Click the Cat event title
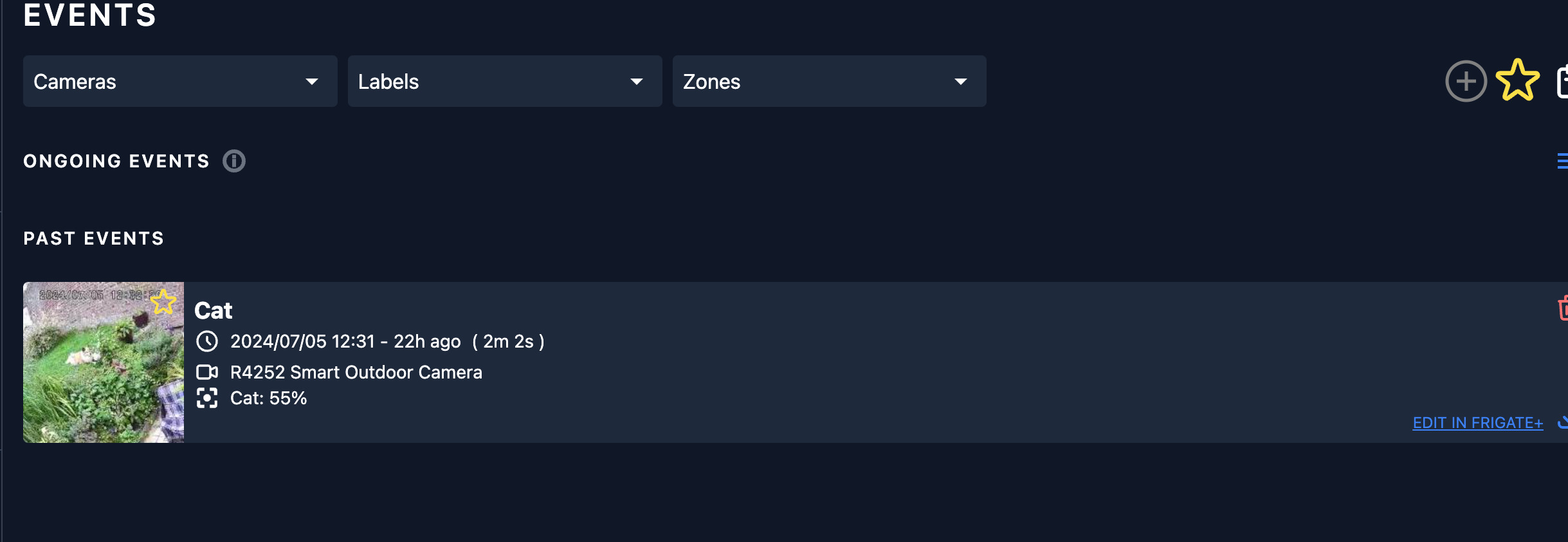The image size is (1568, 542). (x=213, y=310)
